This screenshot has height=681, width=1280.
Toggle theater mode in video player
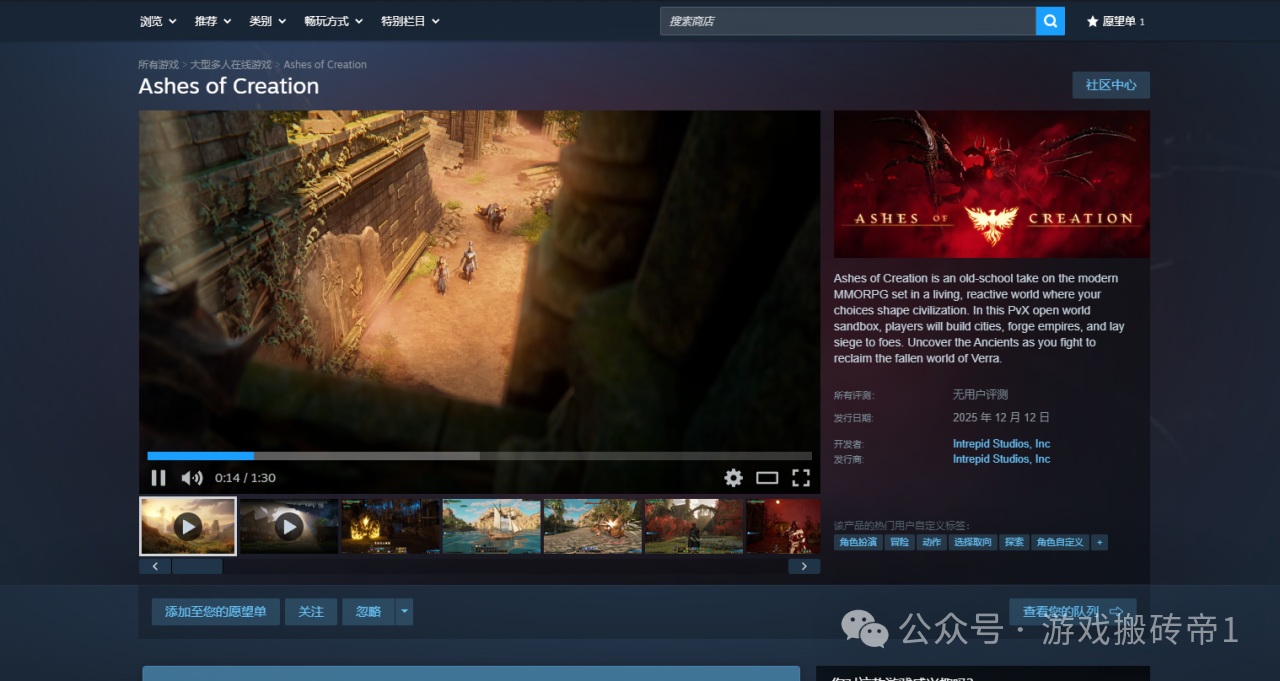point(767,478)
